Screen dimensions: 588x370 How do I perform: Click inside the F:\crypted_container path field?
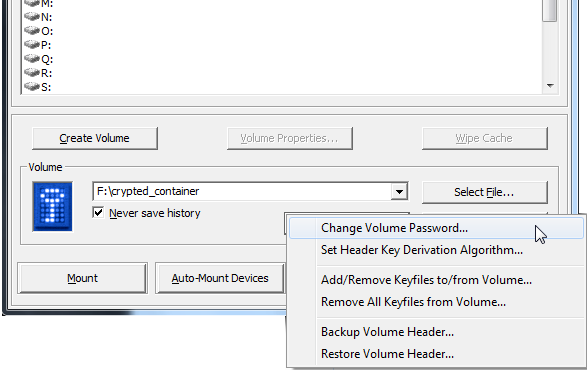[242, 192]
